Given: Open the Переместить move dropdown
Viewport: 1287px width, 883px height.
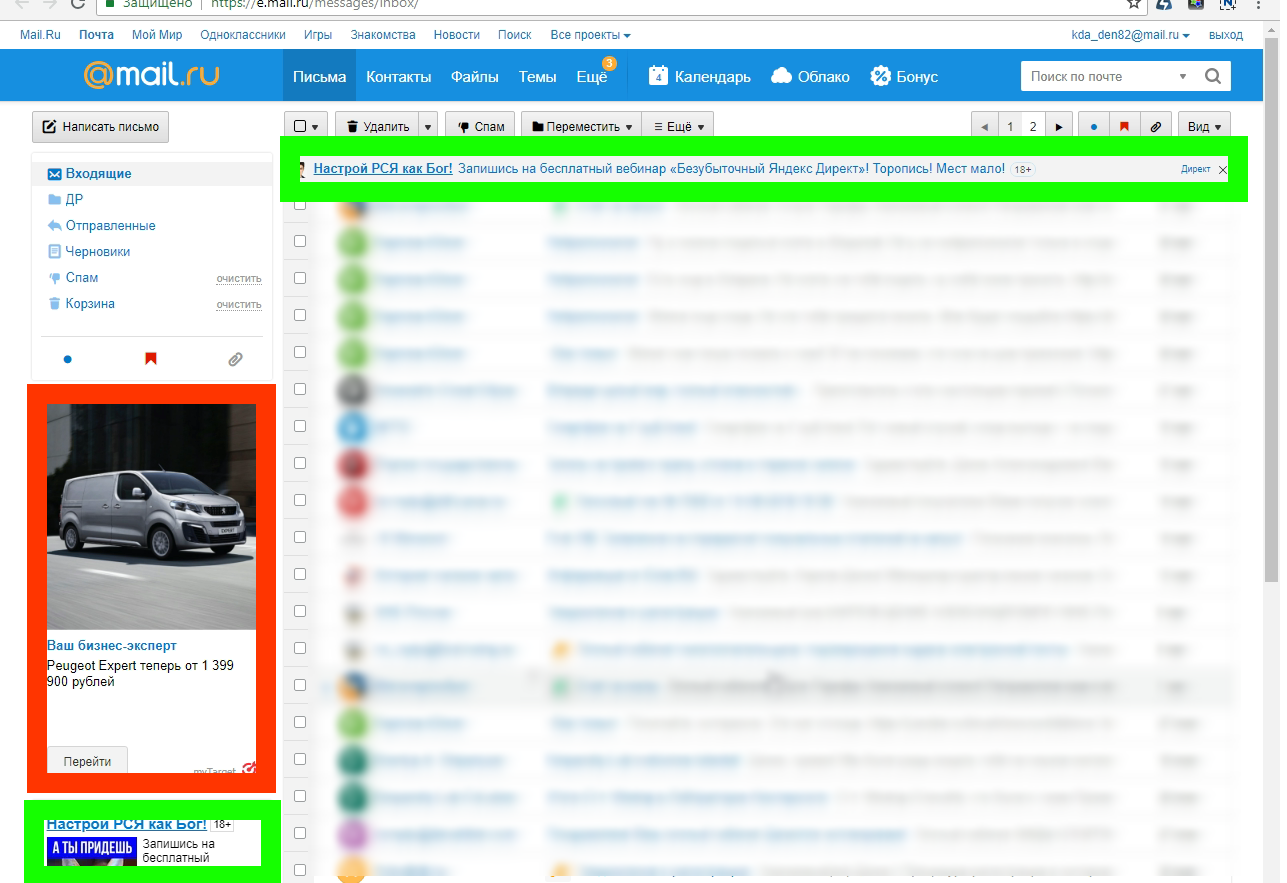Looking at the screenshot, I should pyautogui.click(x=582, y=127).
